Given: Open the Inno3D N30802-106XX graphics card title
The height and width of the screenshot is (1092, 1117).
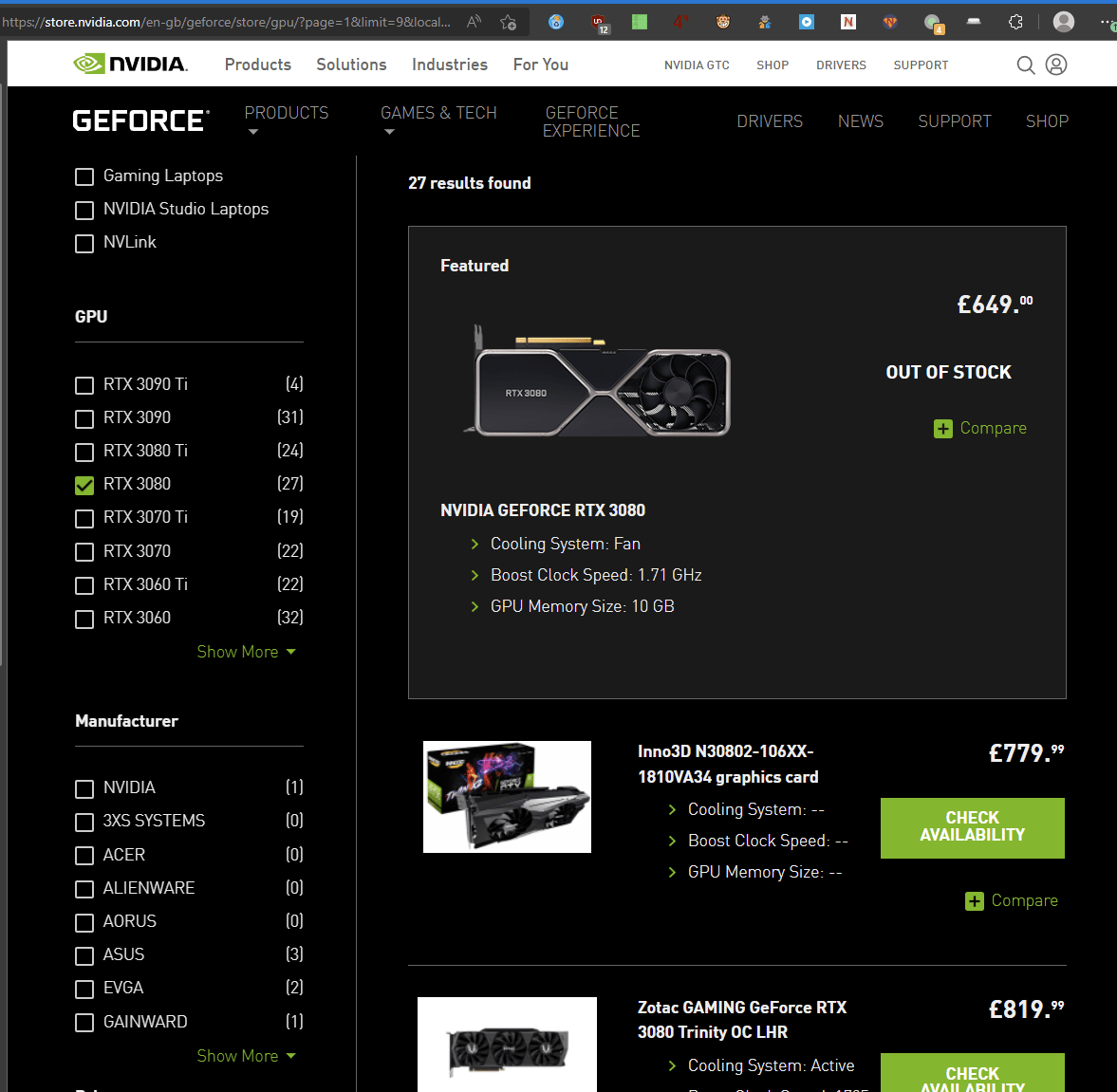Looking at the screenshot, I should tap(727, 764).
